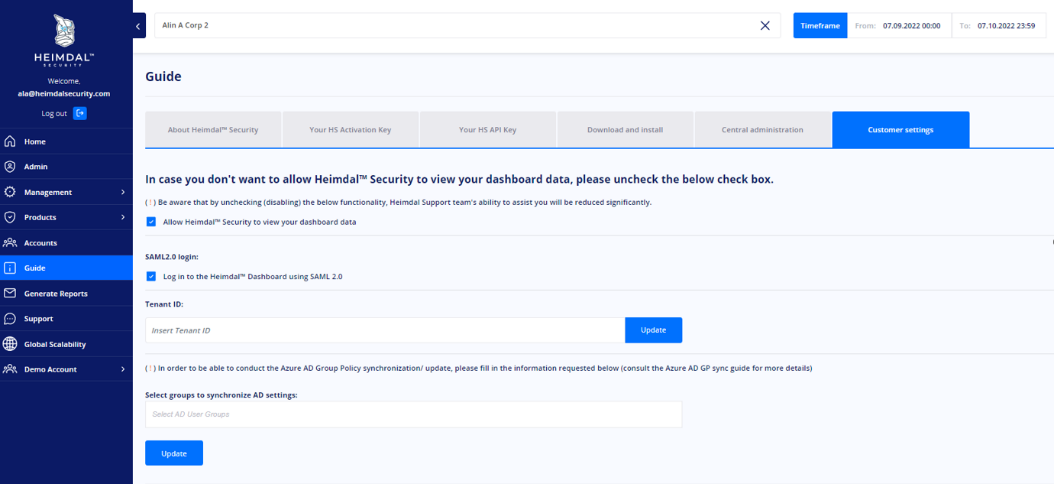Click the Admin user icon
Screen dimensions: 1054x484
[9, 167]
